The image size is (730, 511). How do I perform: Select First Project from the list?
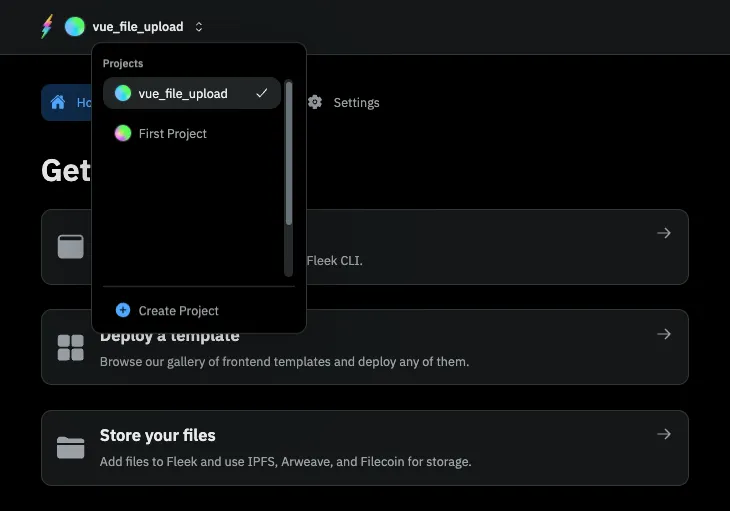pos(173,133)
